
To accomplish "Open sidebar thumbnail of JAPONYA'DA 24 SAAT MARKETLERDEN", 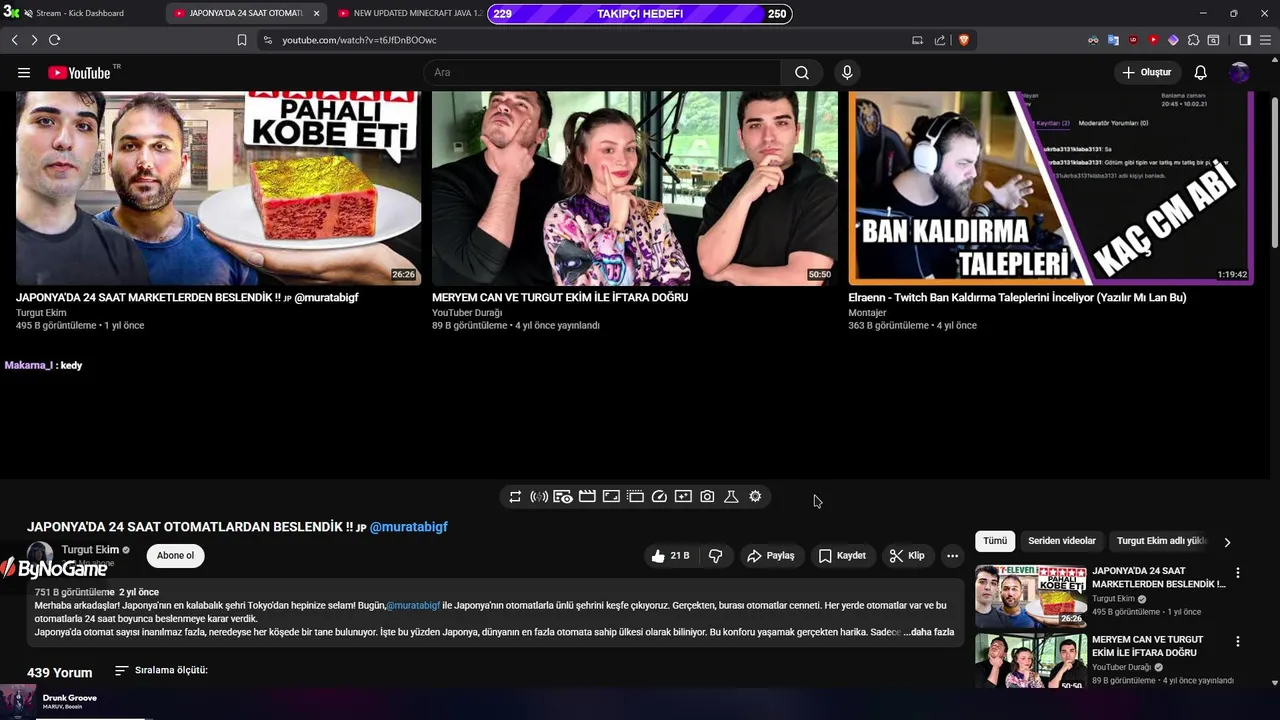I will 1030,596.
